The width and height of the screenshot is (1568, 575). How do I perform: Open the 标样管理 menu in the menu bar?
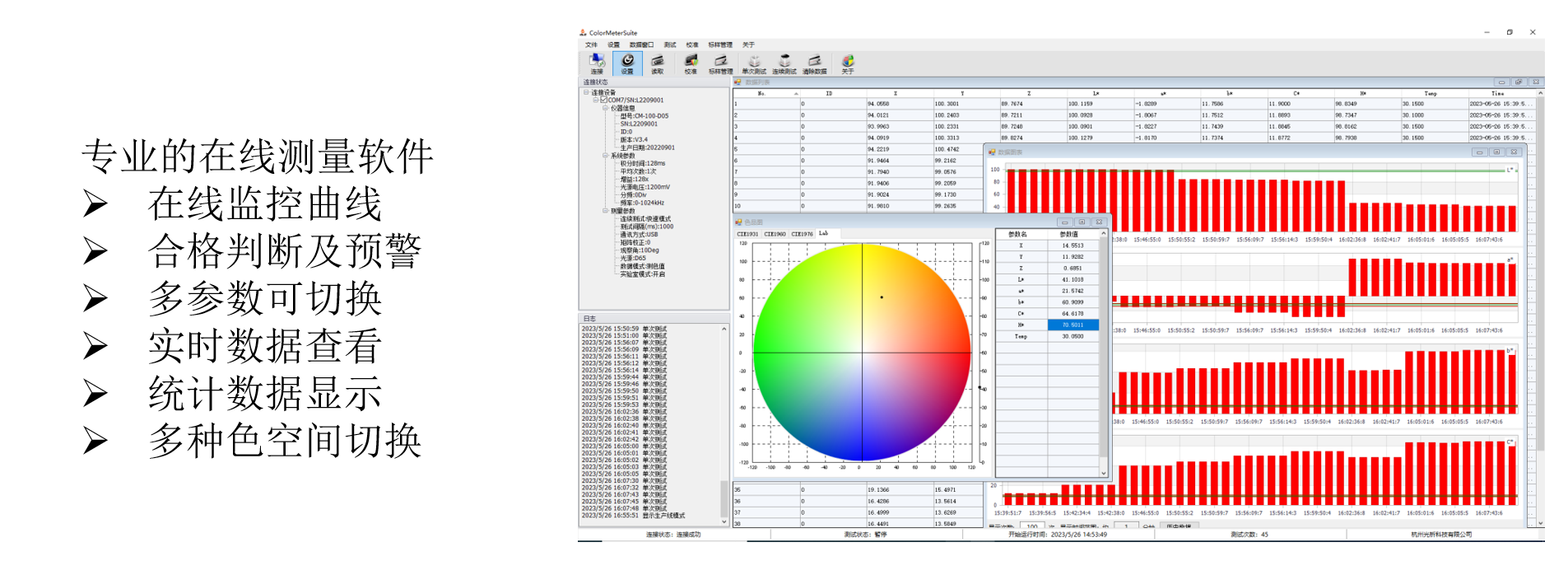tap(720, 45)
